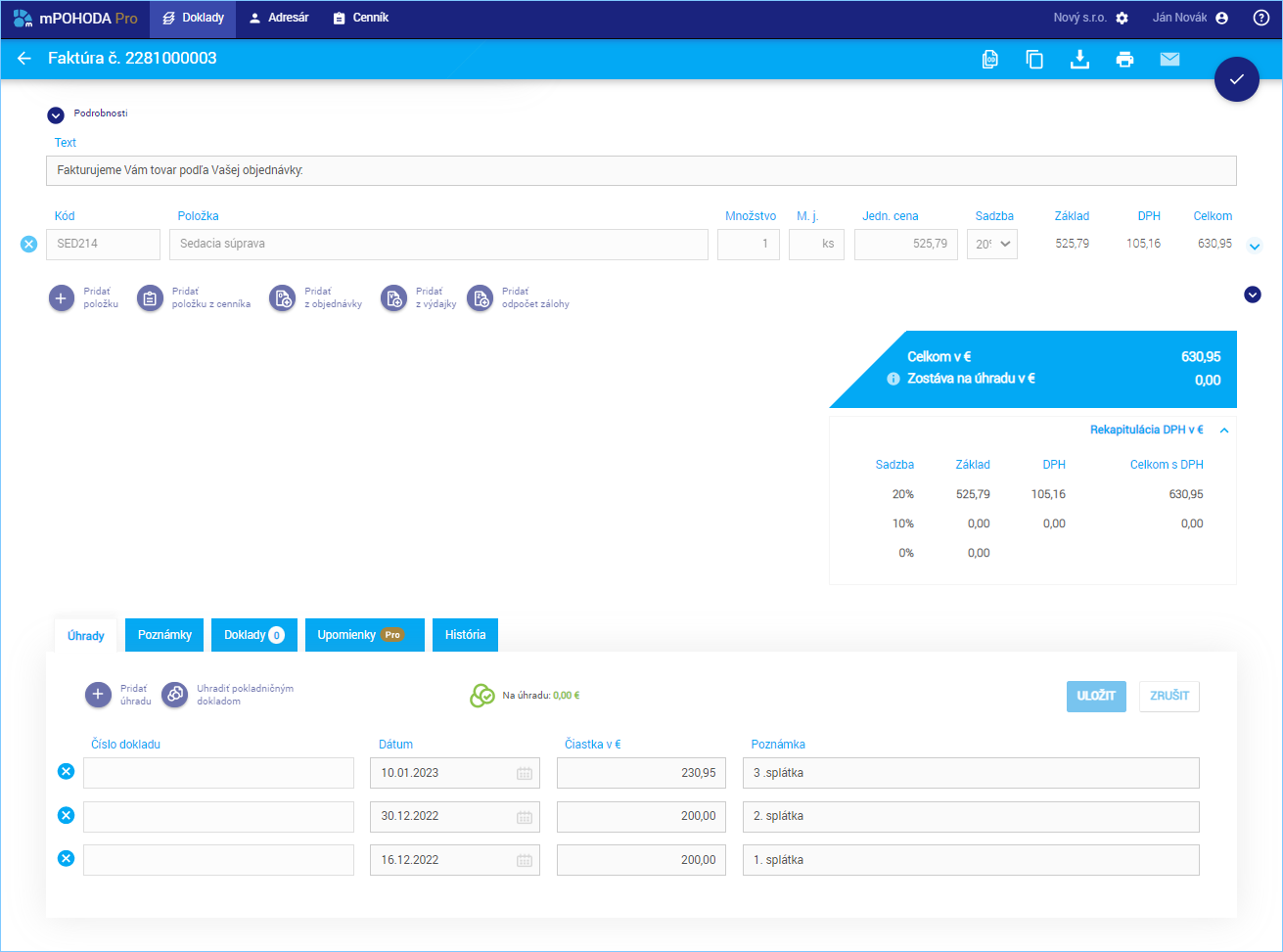1283x952 pixels.
Task: Switch to the Poznámky tab
Action: [164, 635]
